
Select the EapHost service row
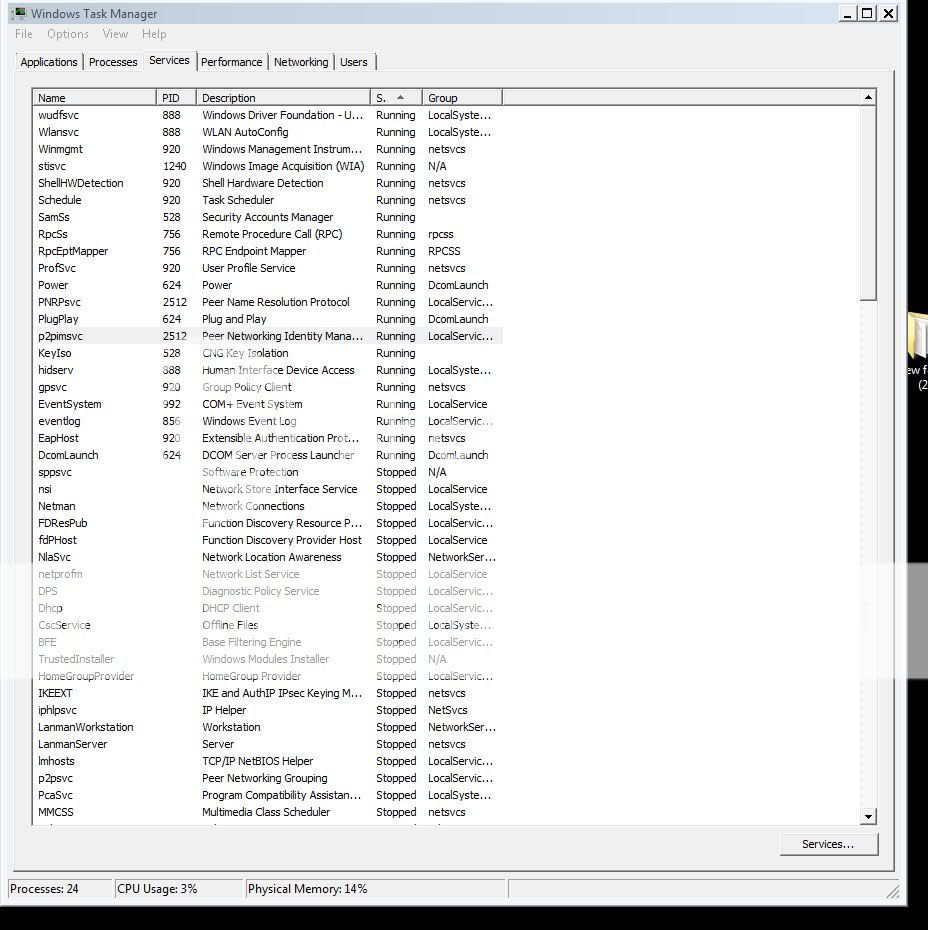coord(268,438)
